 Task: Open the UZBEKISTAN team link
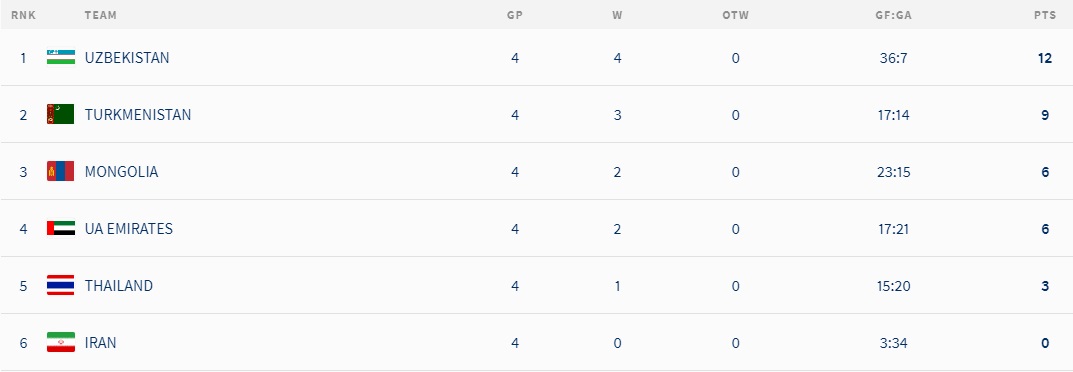click(x=127, y=58)
